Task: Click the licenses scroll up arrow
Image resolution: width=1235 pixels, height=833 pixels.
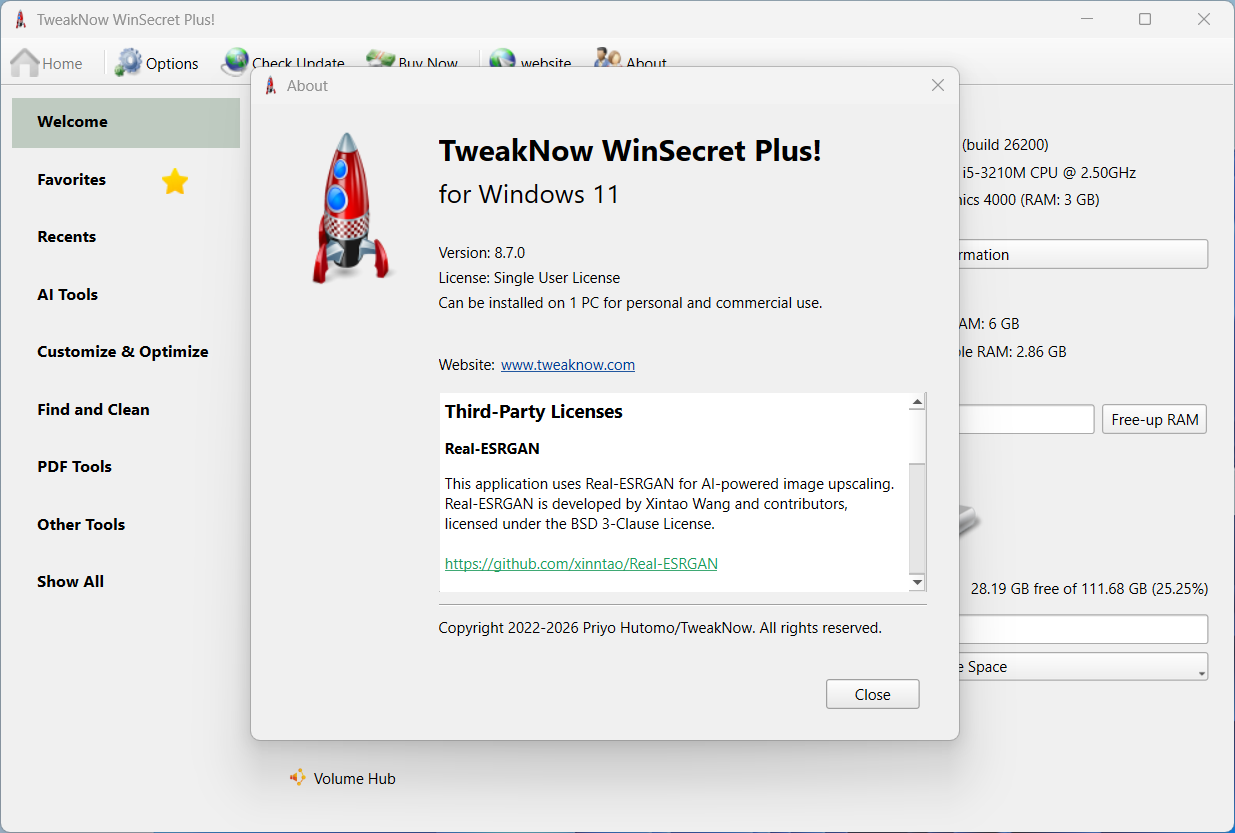Action: 917,402
